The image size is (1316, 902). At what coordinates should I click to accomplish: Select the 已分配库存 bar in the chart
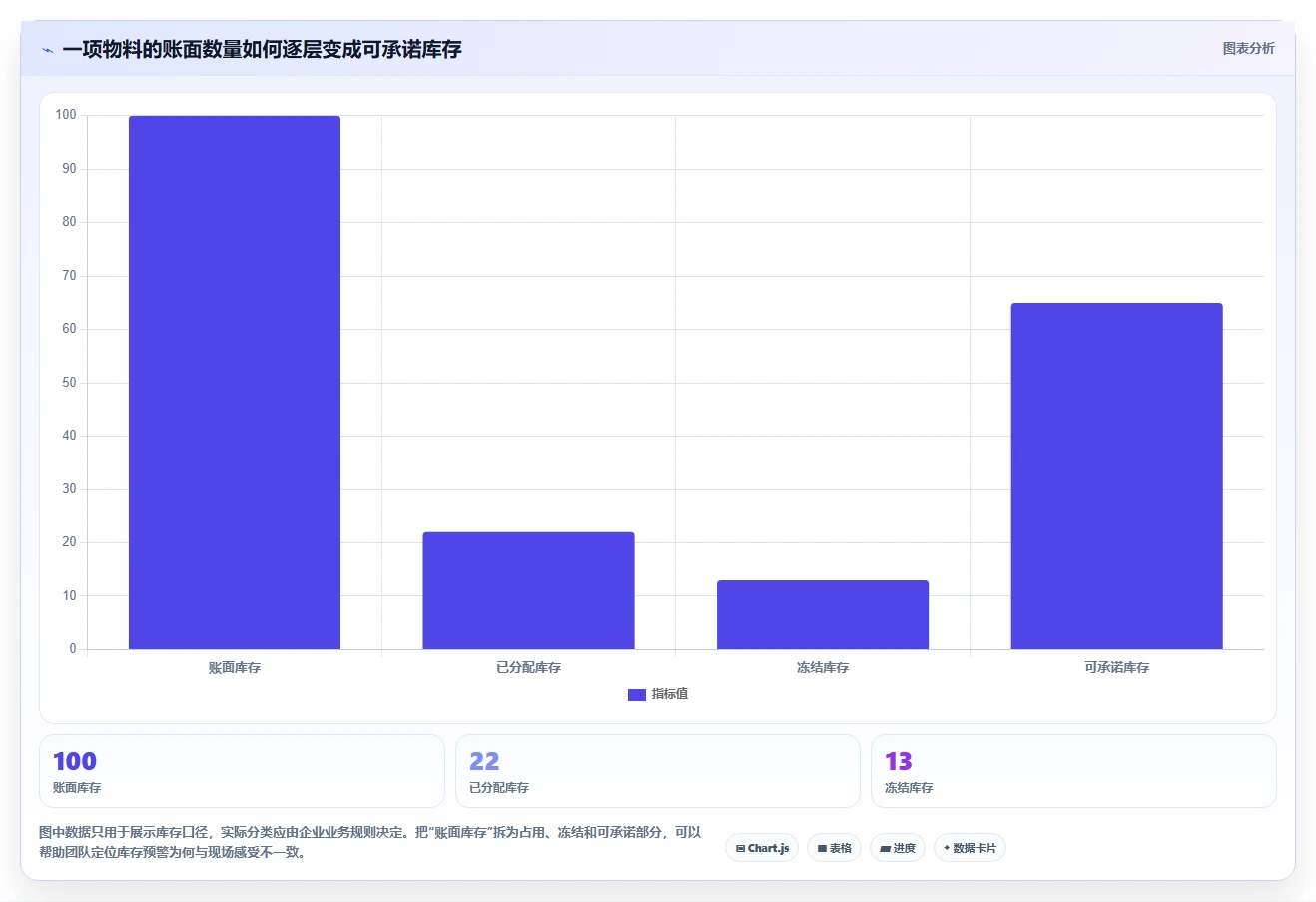528,590
